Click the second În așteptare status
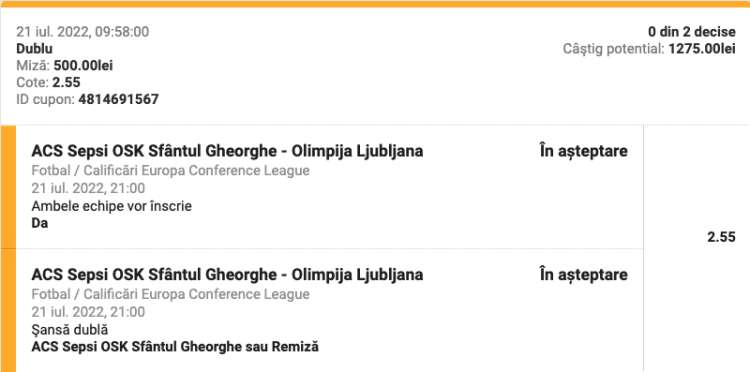Image resolution: width=750 pixels, height=372 pixels. point(584,275)
